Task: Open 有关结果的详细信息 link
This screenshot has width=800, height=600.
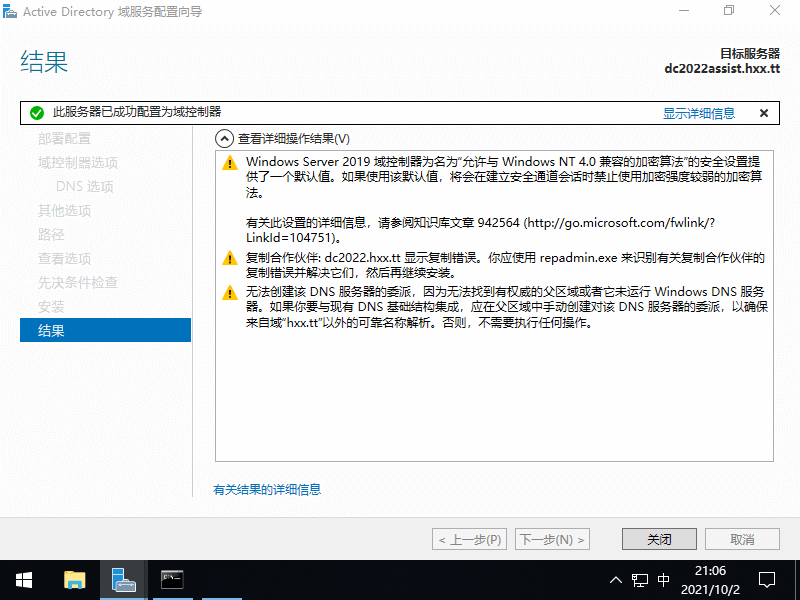Action: (267, 490)
